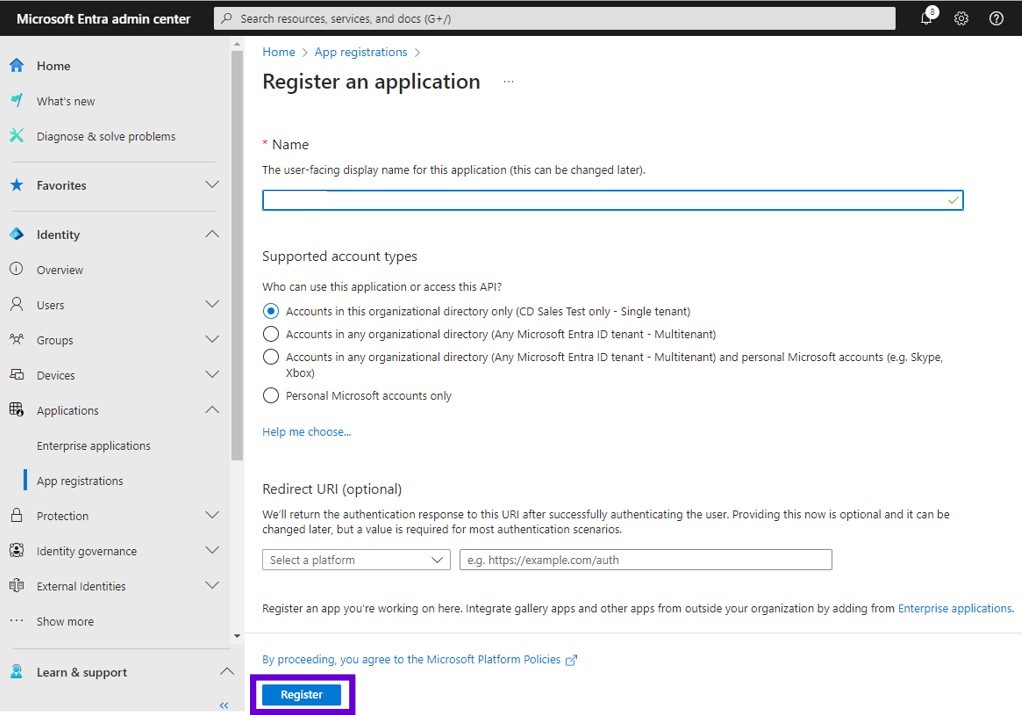Click the Applications grid icon
Screen dimensions: 1022x715
click(17, 410)
